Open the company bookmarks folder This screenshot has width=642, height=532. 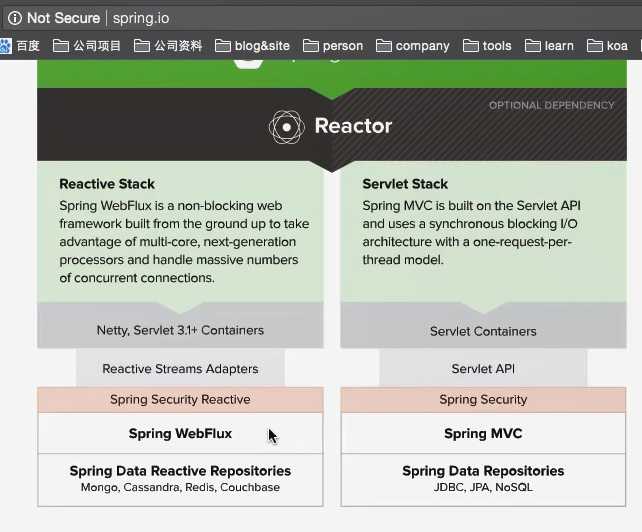412,45
